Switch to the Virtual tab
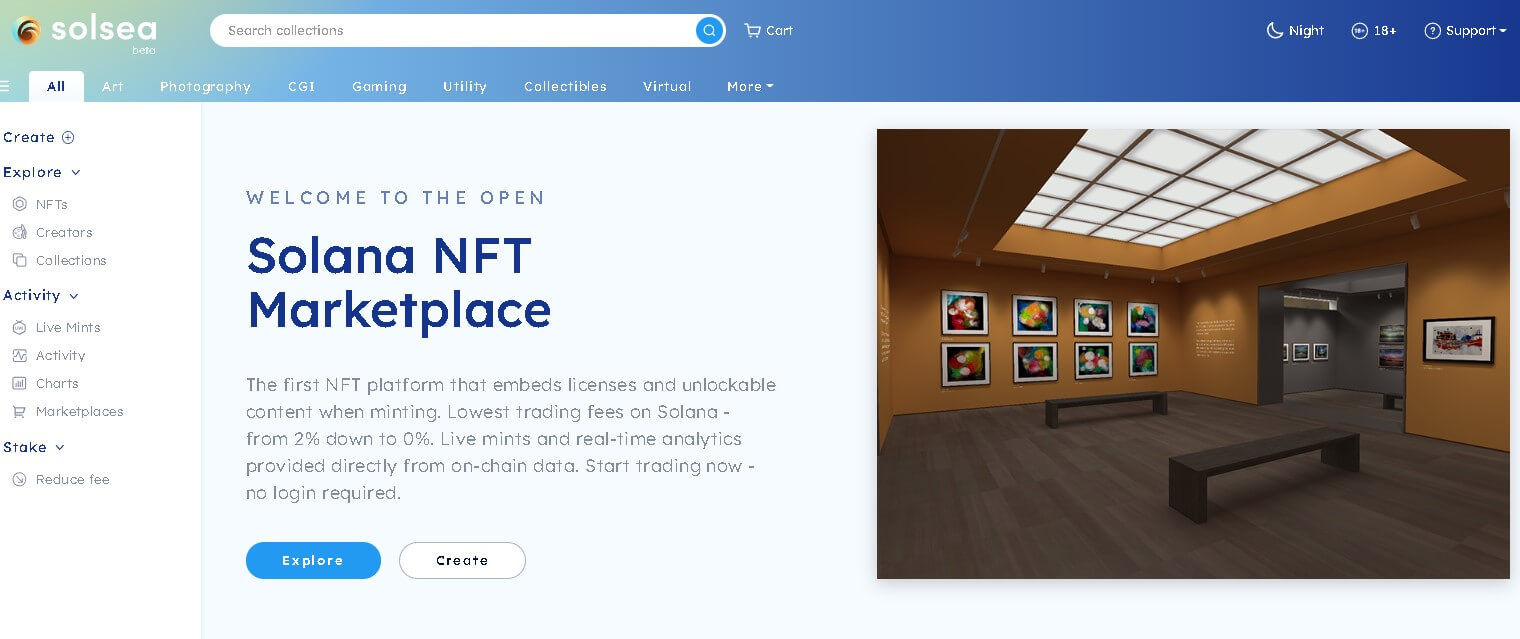1520x639 pixels. tap(667, 87)
